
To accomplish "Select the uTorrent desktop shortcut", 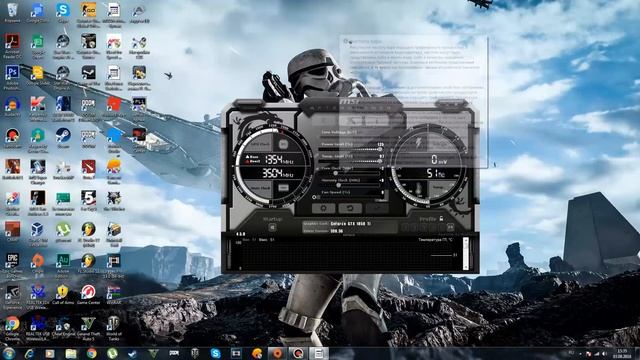I will 63,232.
